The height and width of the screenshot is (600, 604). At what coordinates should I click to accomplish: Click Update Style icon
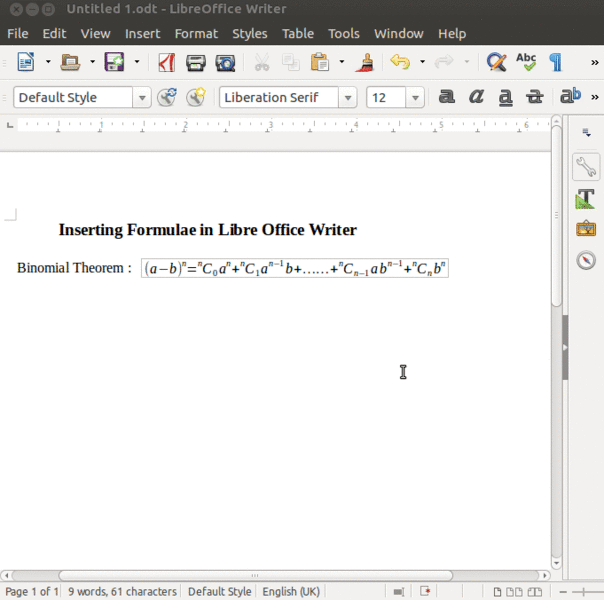click(x=167, y=97)
